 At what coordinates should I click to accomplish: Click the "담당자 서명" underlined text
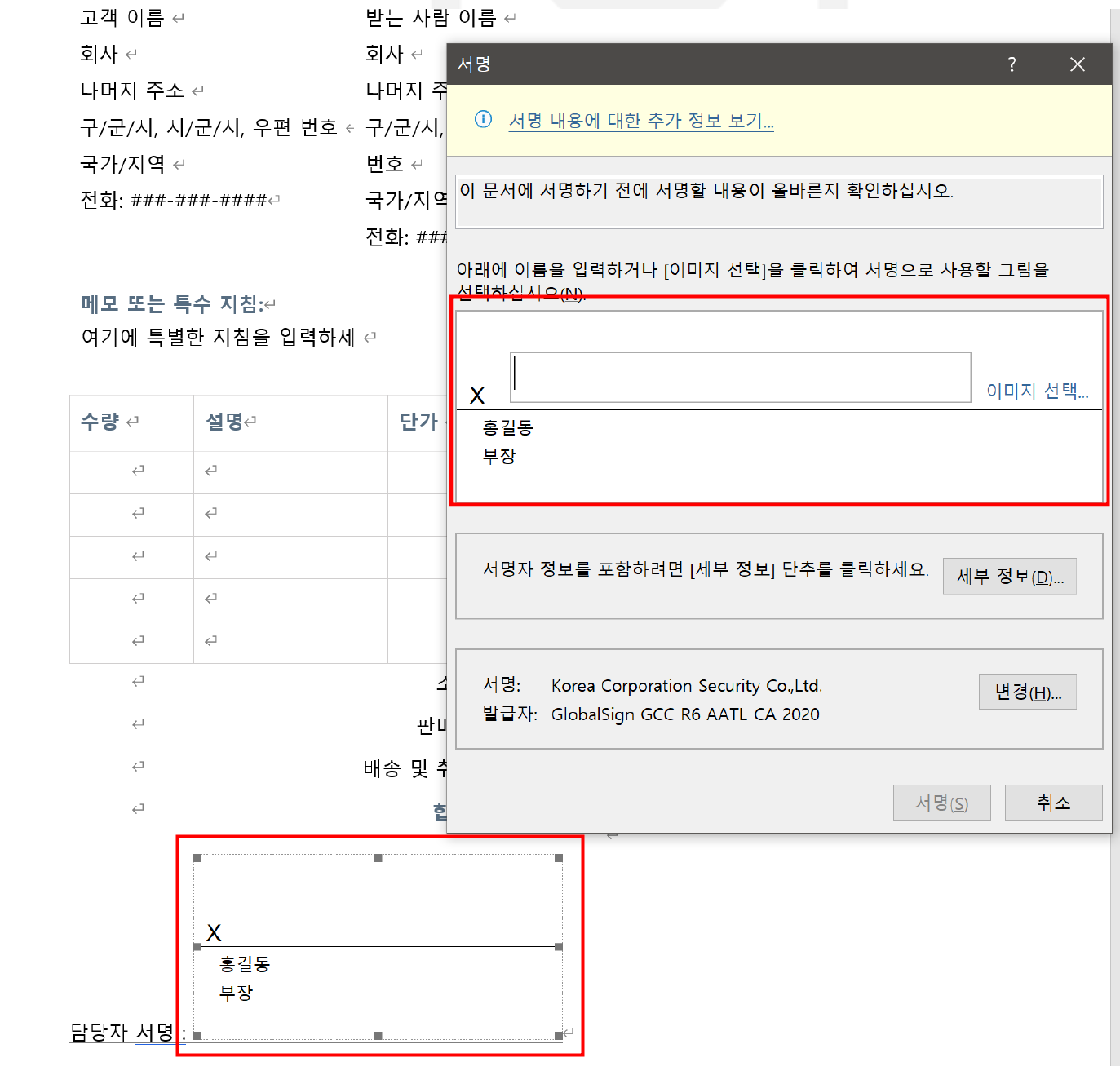122,1032
